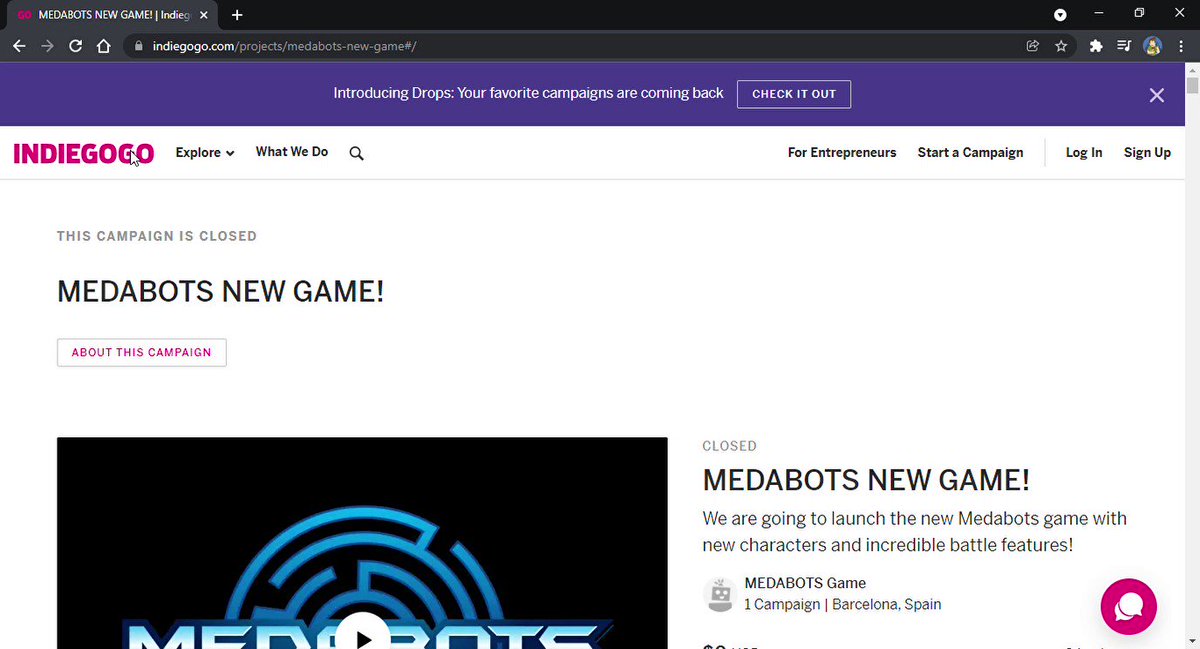
Task: Click Start a Campaign link
Action: (x=971, y=152)
